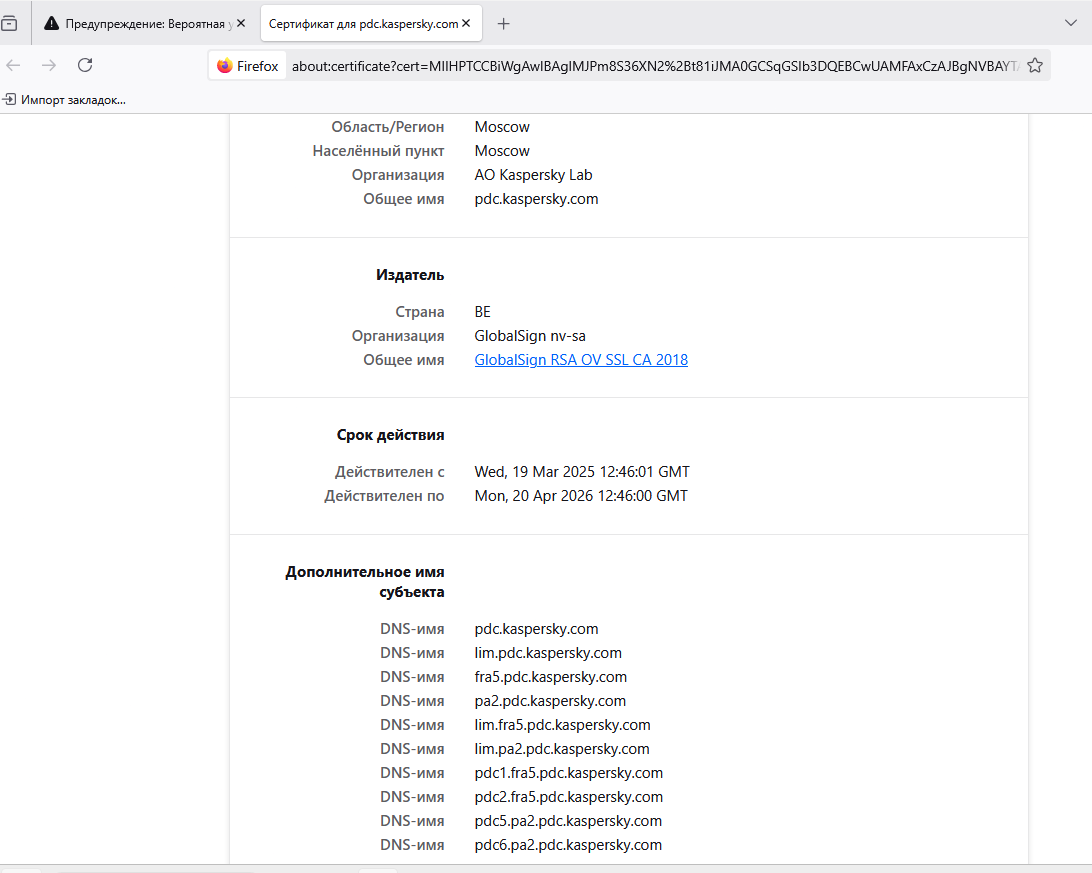Click the DNS name lim.pdc.kaspersky.com
The height and width of the screenshot is (873, 1092).
coord(548,653)
